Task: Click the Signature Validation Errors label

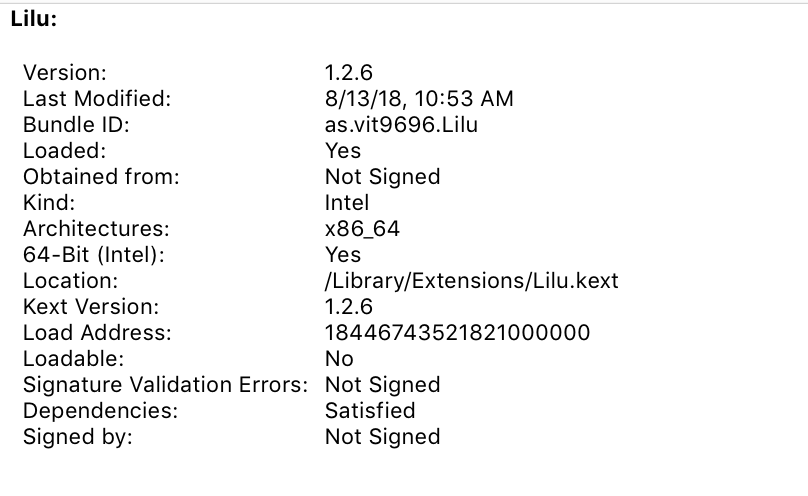Action: [x=165, y=385]
